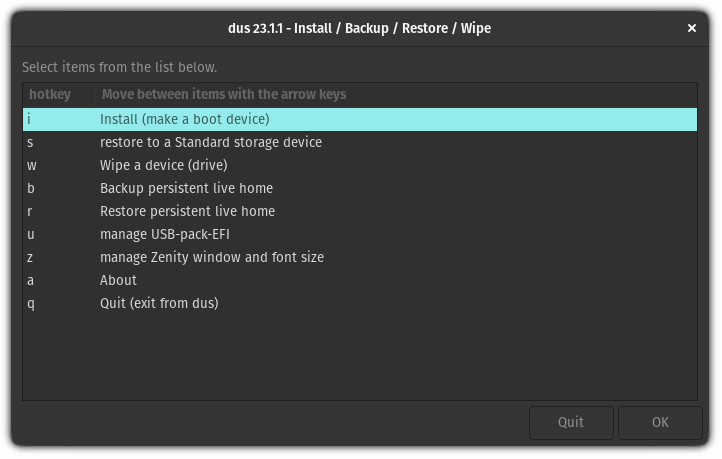Viewport: 722px width, 459px height.
Task: Click the 'Move between items' column header
Action: coord(223,95)
